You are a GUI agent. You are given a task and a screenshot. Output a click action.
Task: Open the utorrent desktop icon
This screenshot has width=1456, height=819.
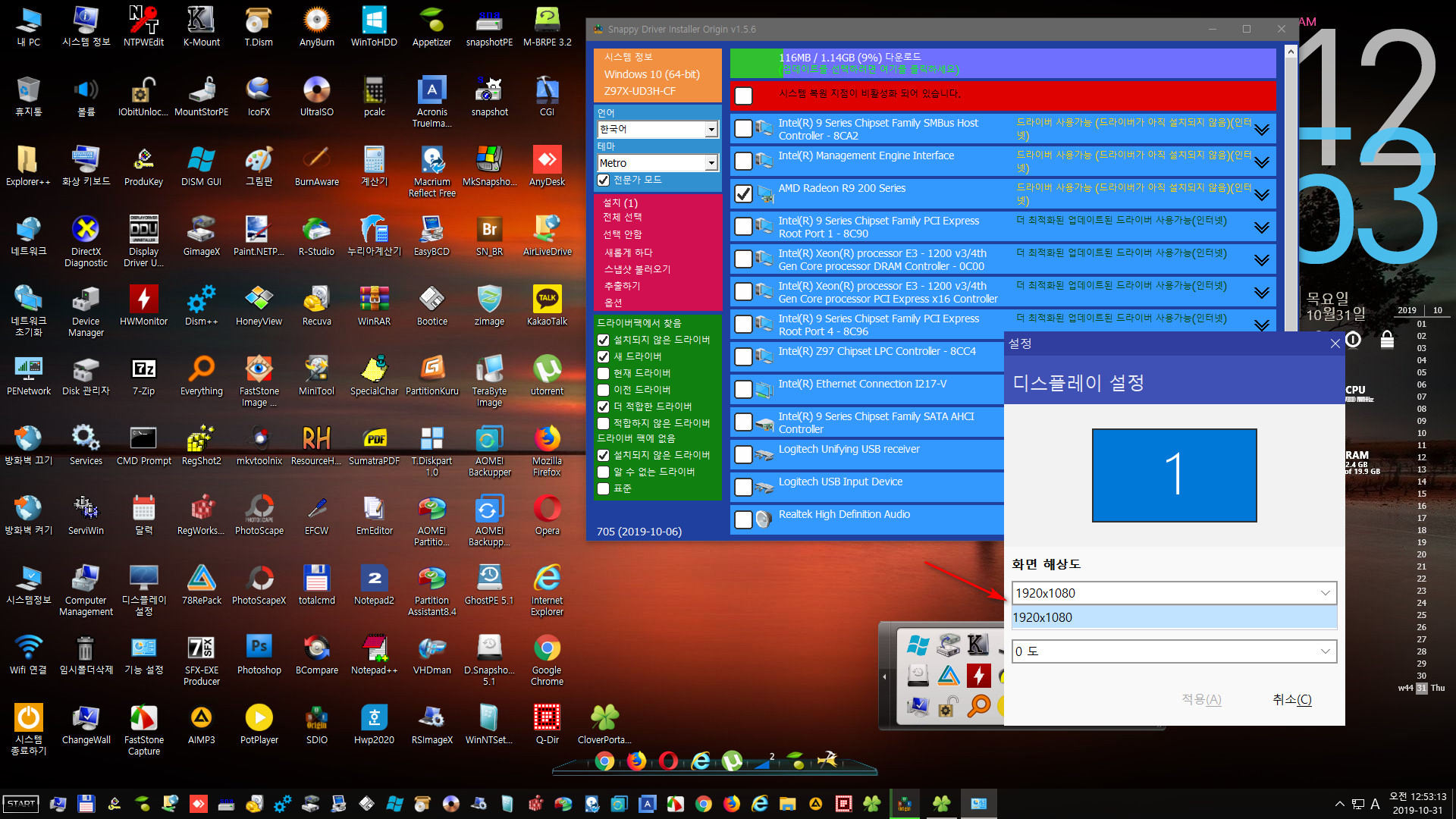click(x=547, y=375)
